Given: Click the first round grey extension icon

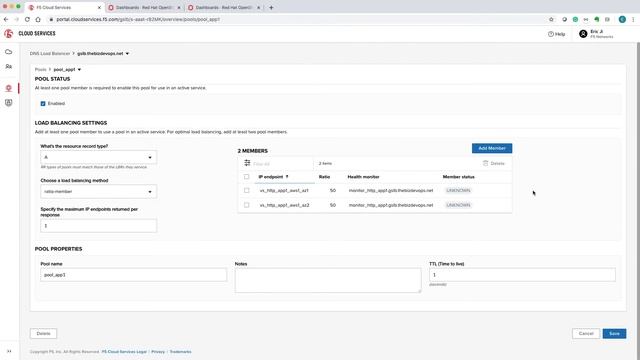Looking at the screenshot, I should coord(564,19).
